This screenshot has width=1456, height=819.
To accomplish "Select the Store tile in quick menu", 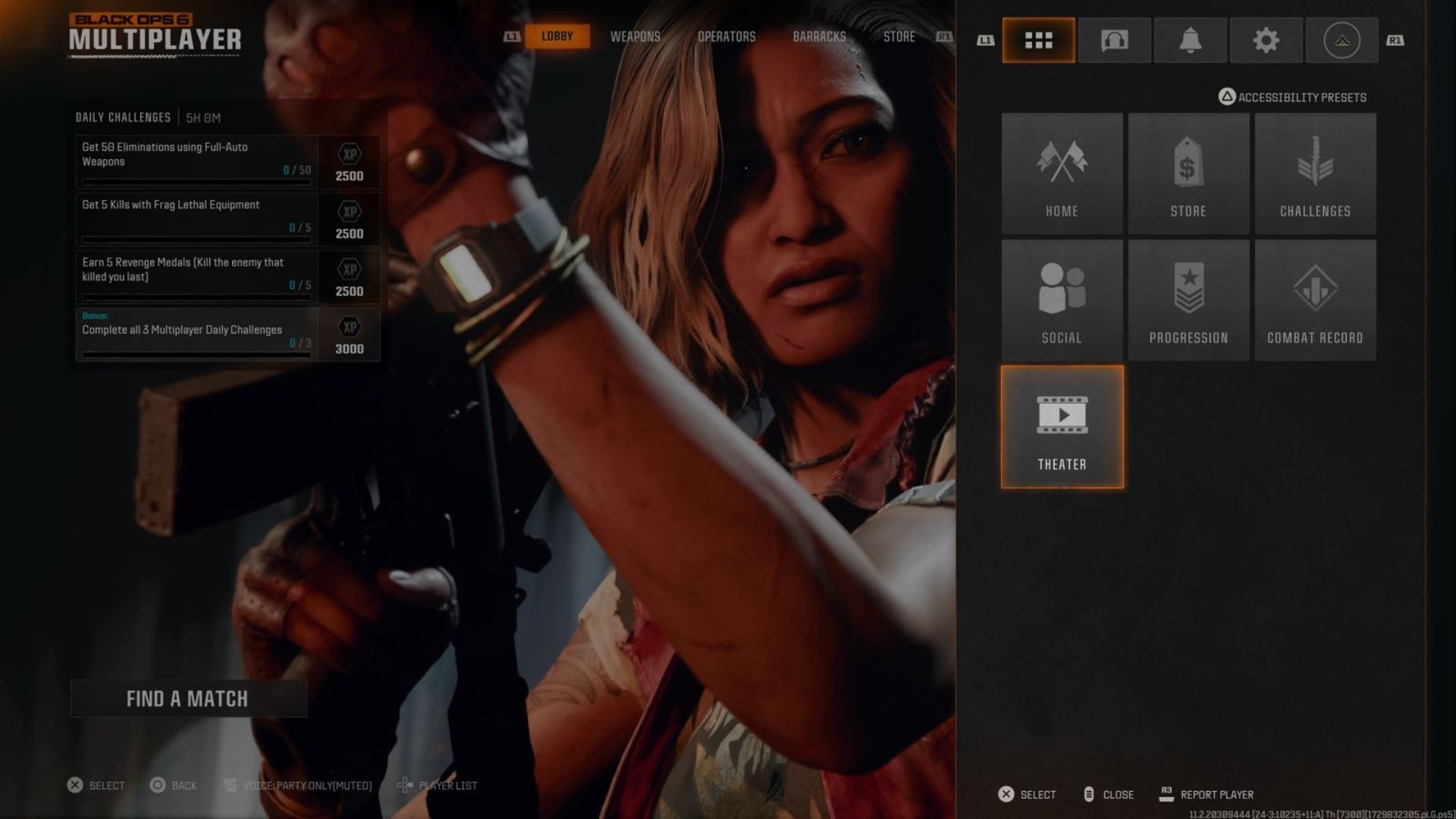I will [1188, 174].
